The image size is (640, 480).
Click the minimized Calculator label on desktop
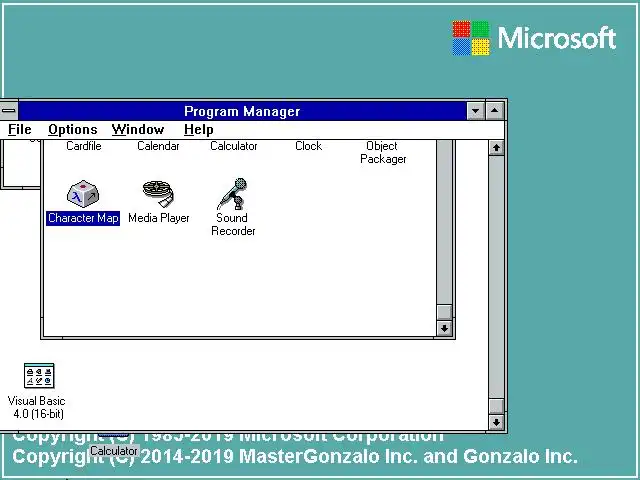(114, 451)
